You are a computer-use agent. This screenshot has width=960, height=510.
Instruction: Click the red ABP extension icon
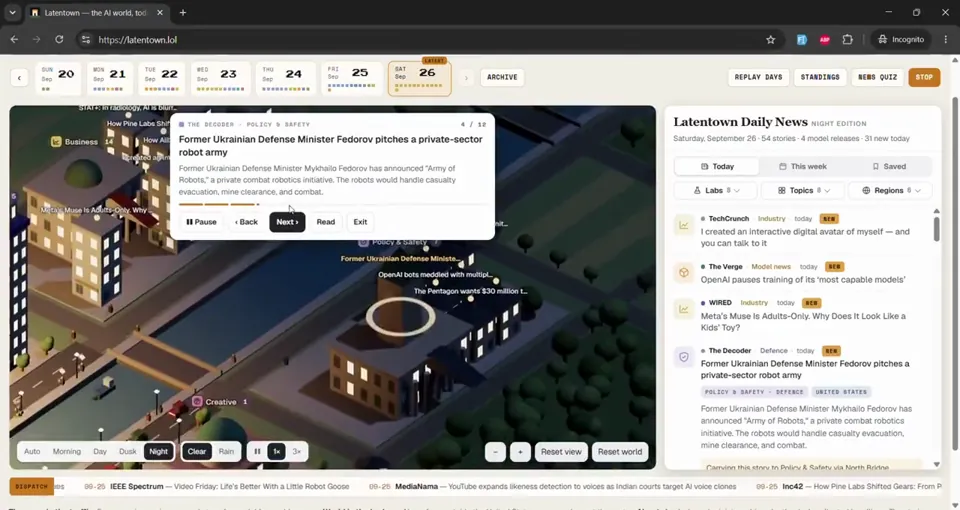click(825, 39)
